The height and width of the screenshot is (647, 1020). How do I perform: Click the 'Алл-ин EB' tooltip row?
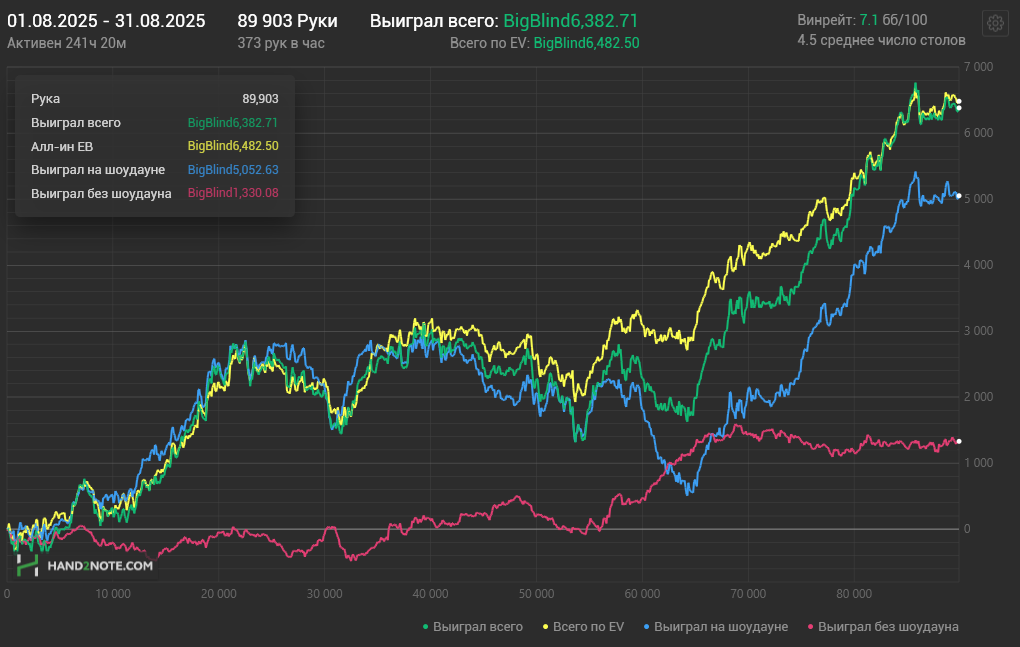tap(155, 146)
